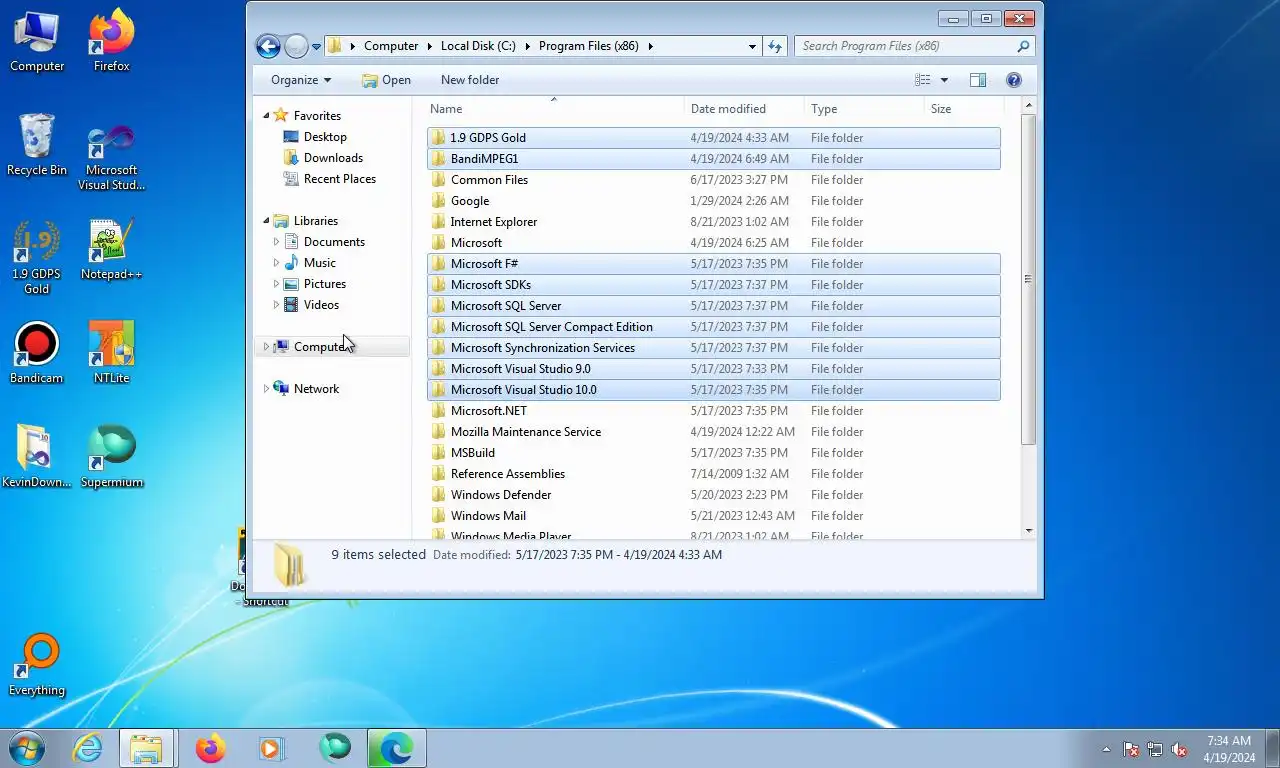The width and height of the screenshot is (1280, 768).
Task: Sort by the Name column header
Action: coord(555,109)
